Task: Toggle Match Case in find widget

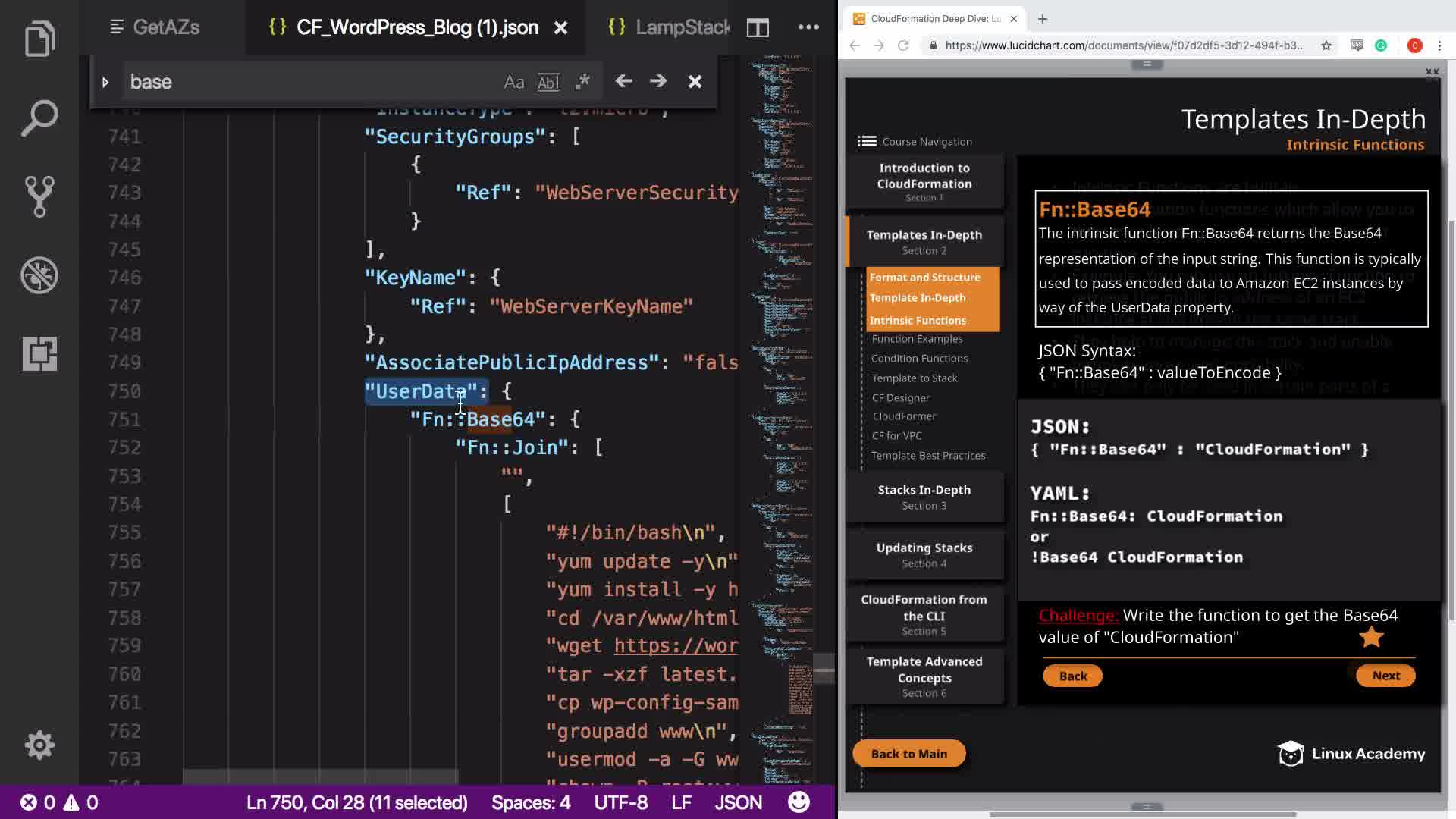Action: pyautogui.click(x=513, y=82)
